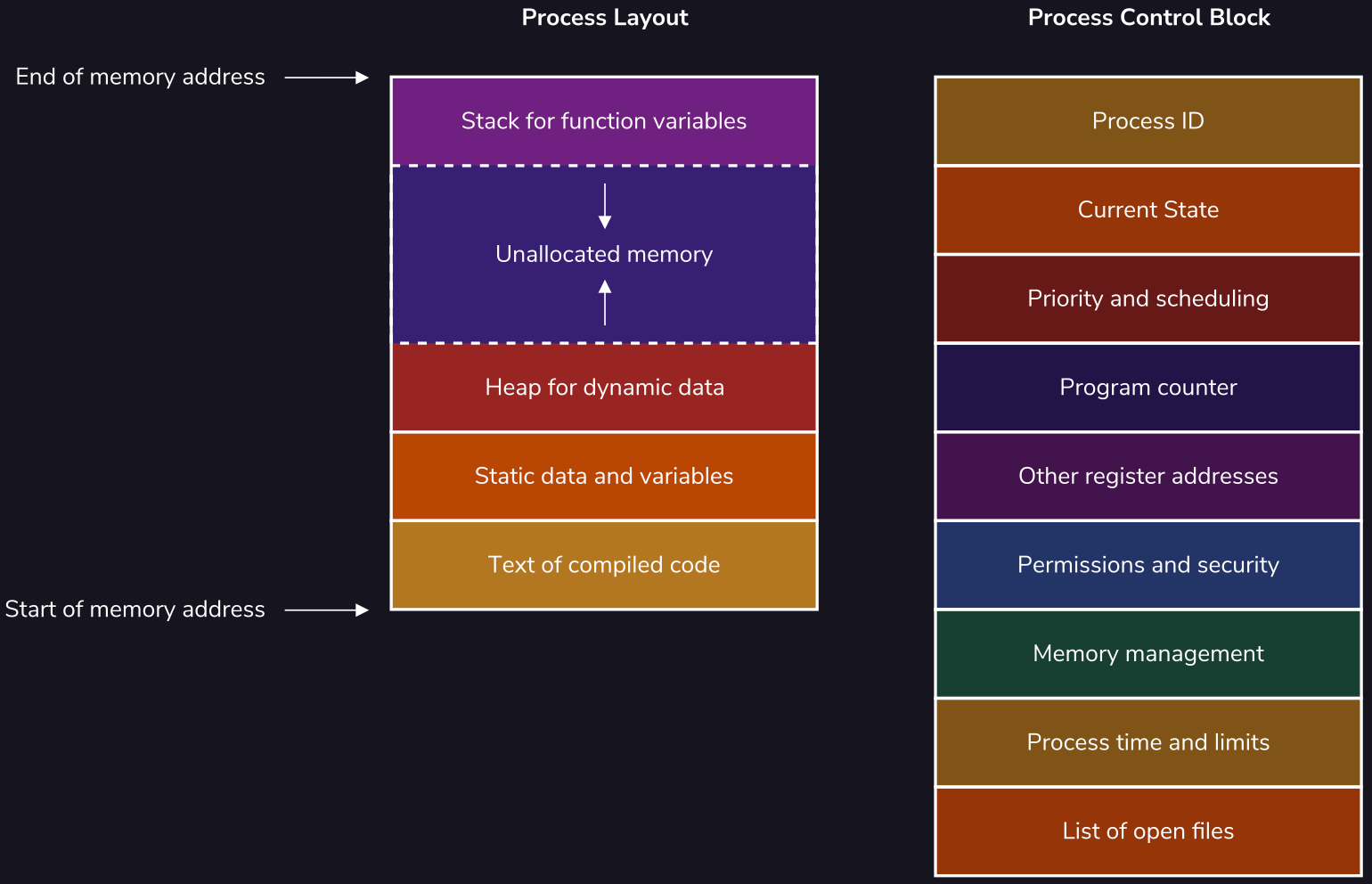
Task: Select the Stack for function variables block
Action: coord(604,121)
